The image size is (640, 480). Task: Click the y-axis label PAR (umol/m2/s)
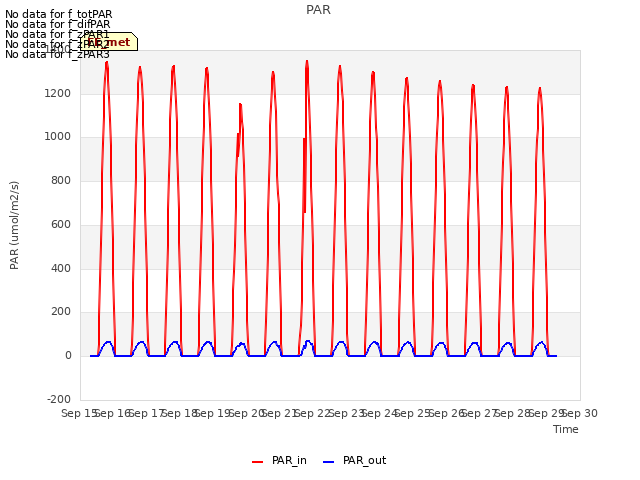click(x=14, y=225)
